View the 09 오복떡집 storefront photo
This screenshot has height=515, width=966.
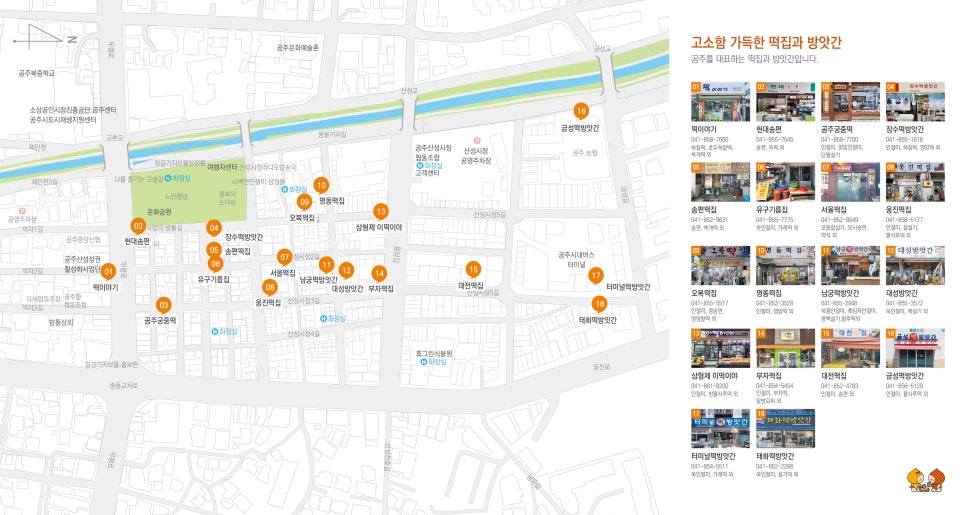tap(720, 266)
